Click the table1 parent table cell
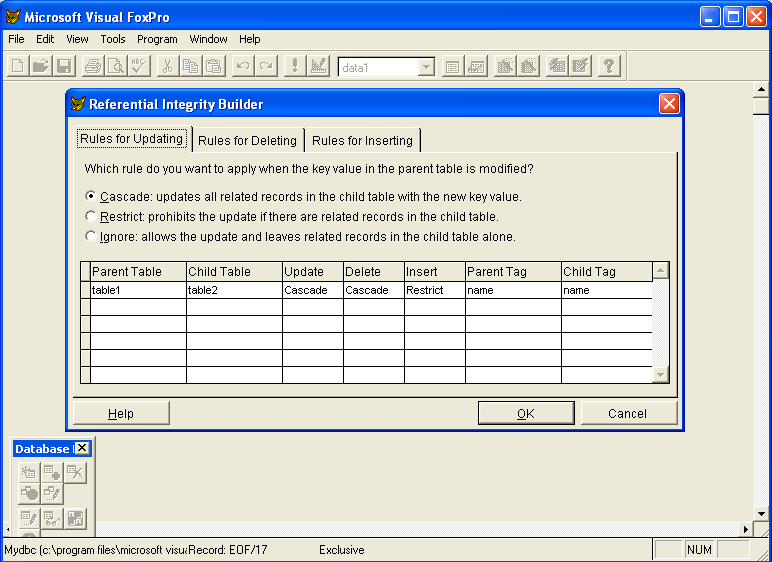Screen dimensions: 772x562 pyautogui.click(x=138, y=290)
